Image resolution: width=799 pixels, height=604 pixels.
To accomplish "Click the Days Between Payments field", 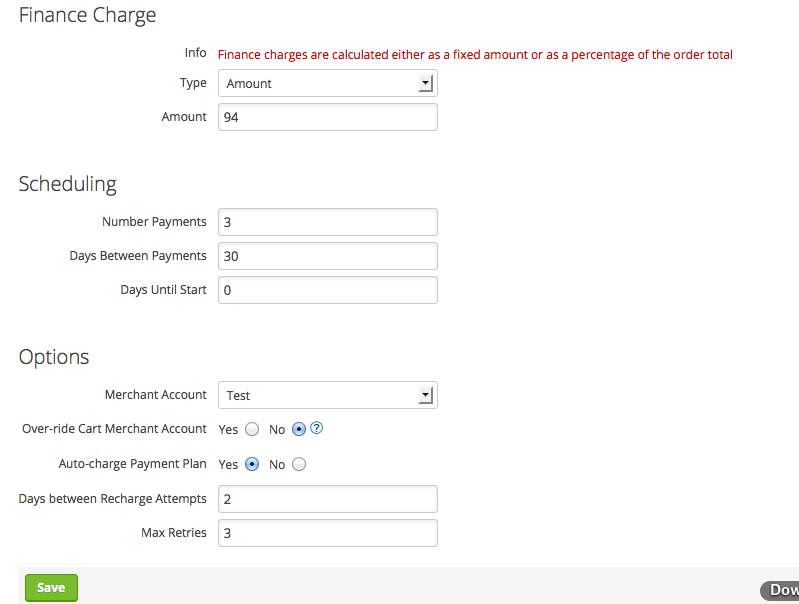I will 328,256.
